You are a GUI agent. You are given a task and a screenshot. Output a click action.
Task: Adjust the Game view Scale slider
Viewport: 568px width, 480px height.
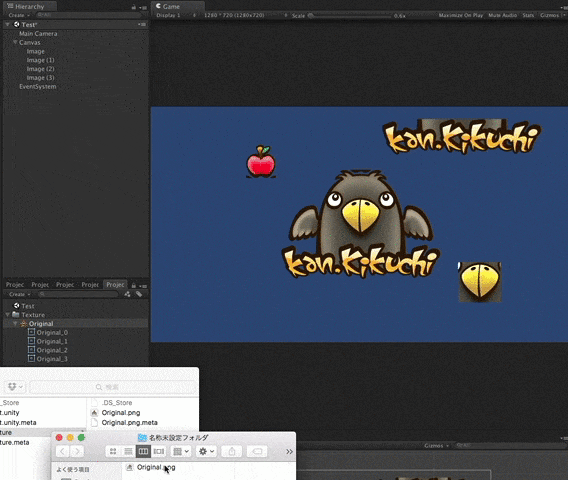(349, 16)
